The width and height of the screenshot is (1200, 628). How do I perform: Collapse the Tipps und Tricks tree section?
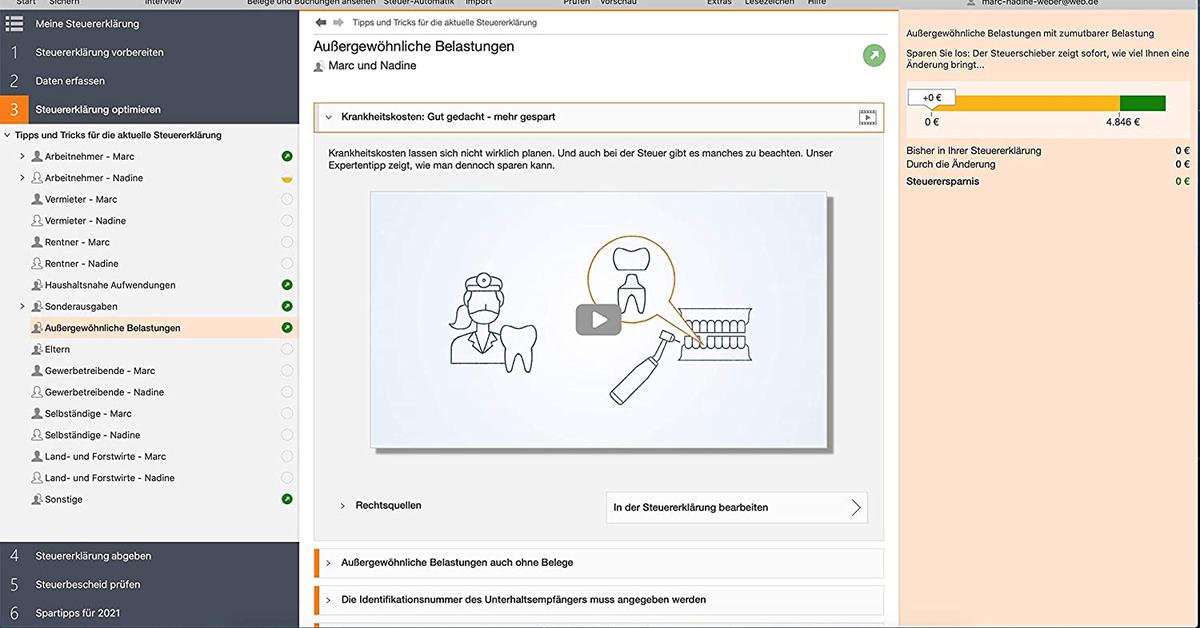(8, 135)
